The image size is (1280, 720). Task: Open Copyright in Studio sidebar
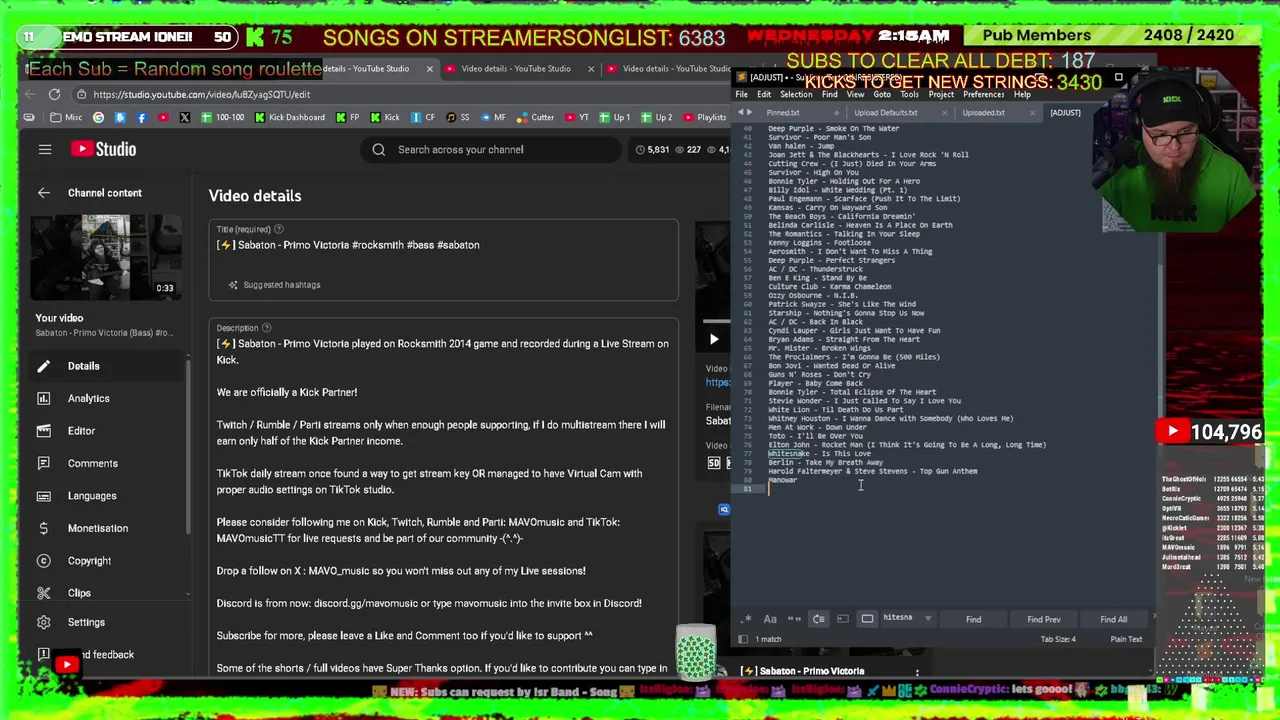[x=105, y=561]
